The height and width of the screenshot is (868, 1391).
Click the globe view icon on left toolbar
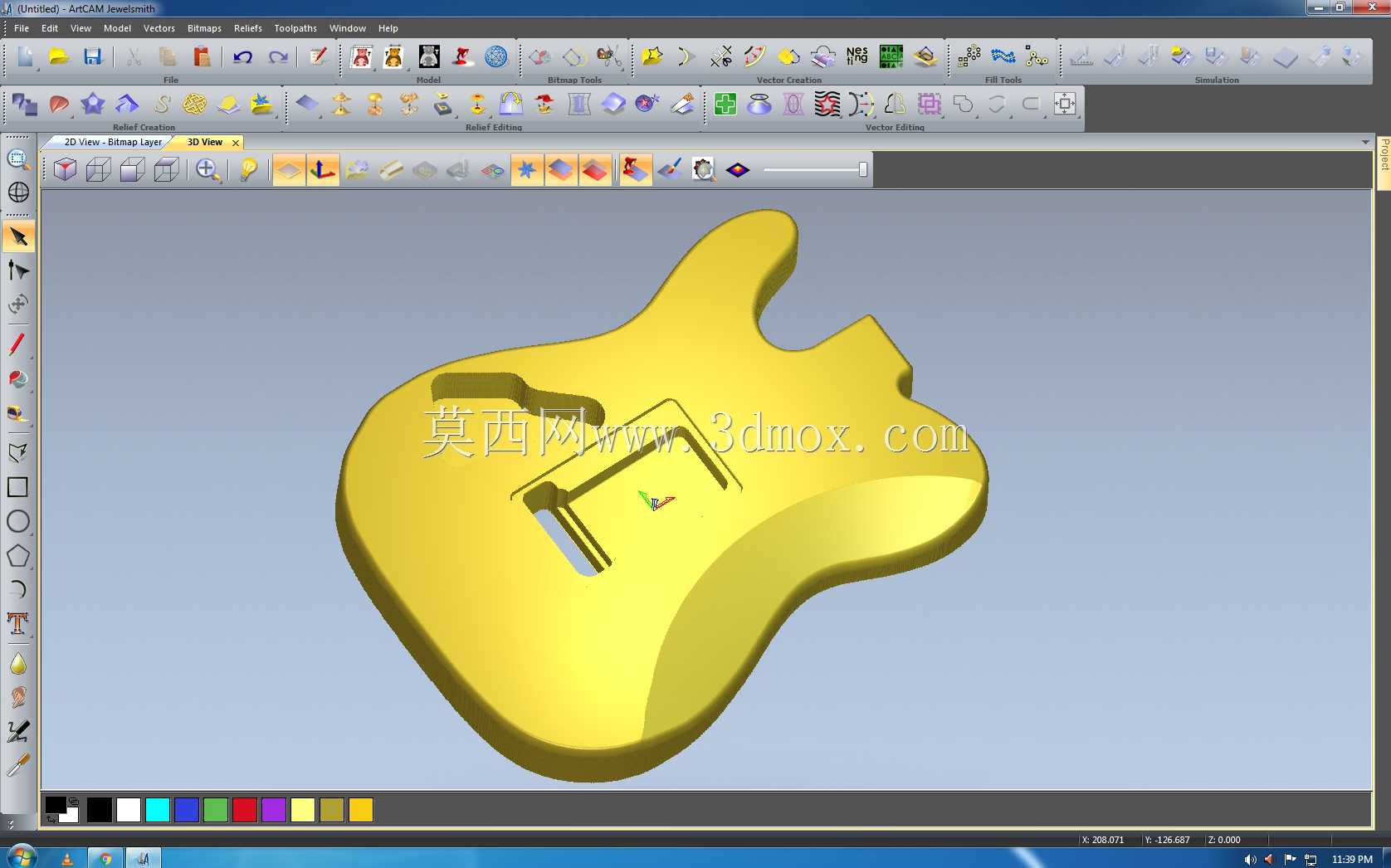(x=18, y=193)
